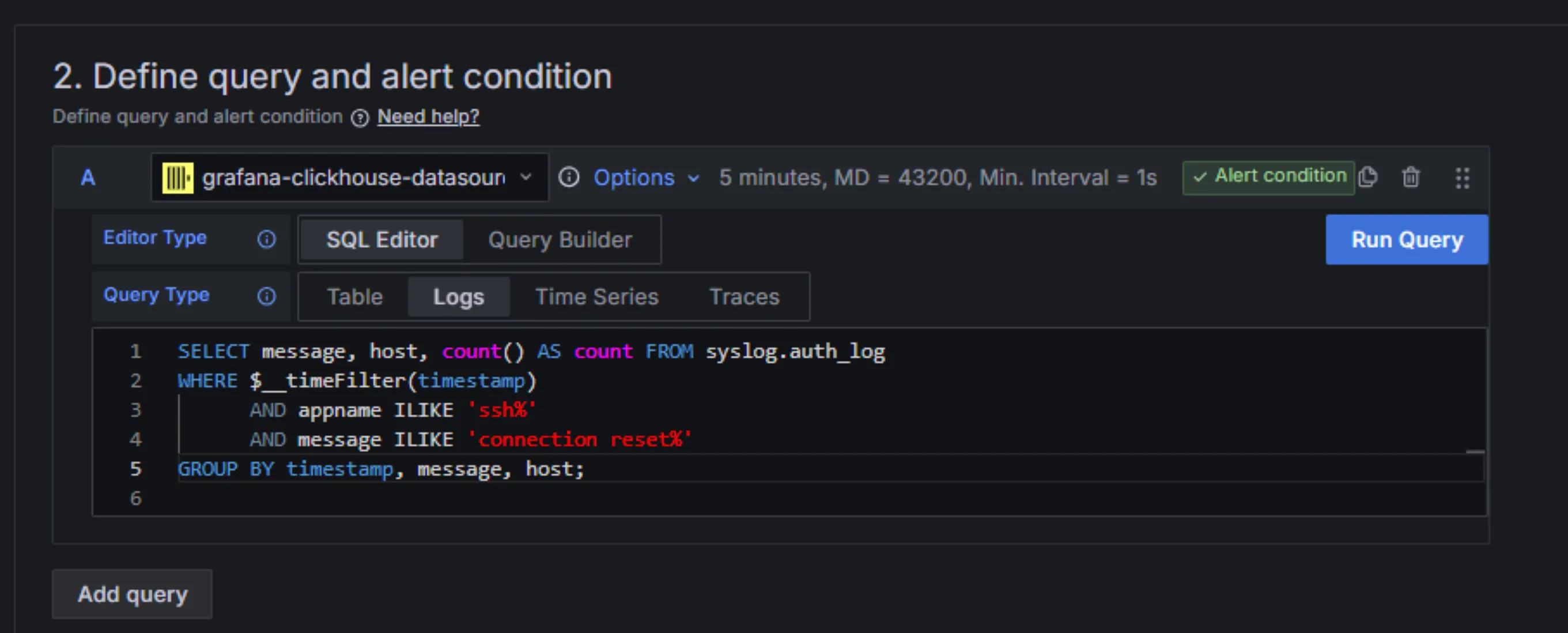Click the query drag handle dots icon
The image size is (1568, 633).
tap(1462, 178)
